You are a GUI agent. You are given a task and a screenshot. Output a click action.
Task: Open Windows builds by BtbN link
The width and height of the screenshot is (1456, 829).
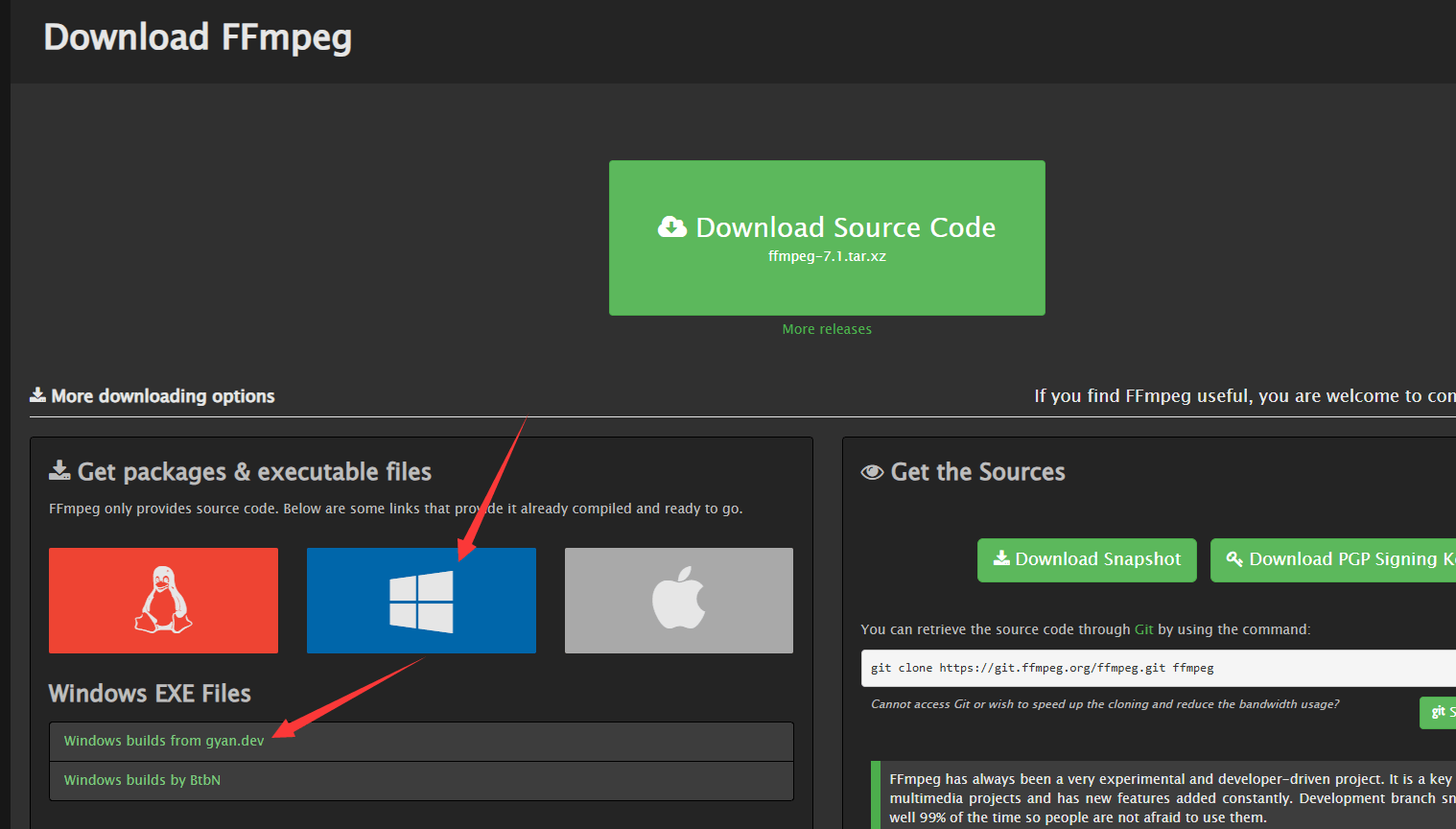[142, 780]
